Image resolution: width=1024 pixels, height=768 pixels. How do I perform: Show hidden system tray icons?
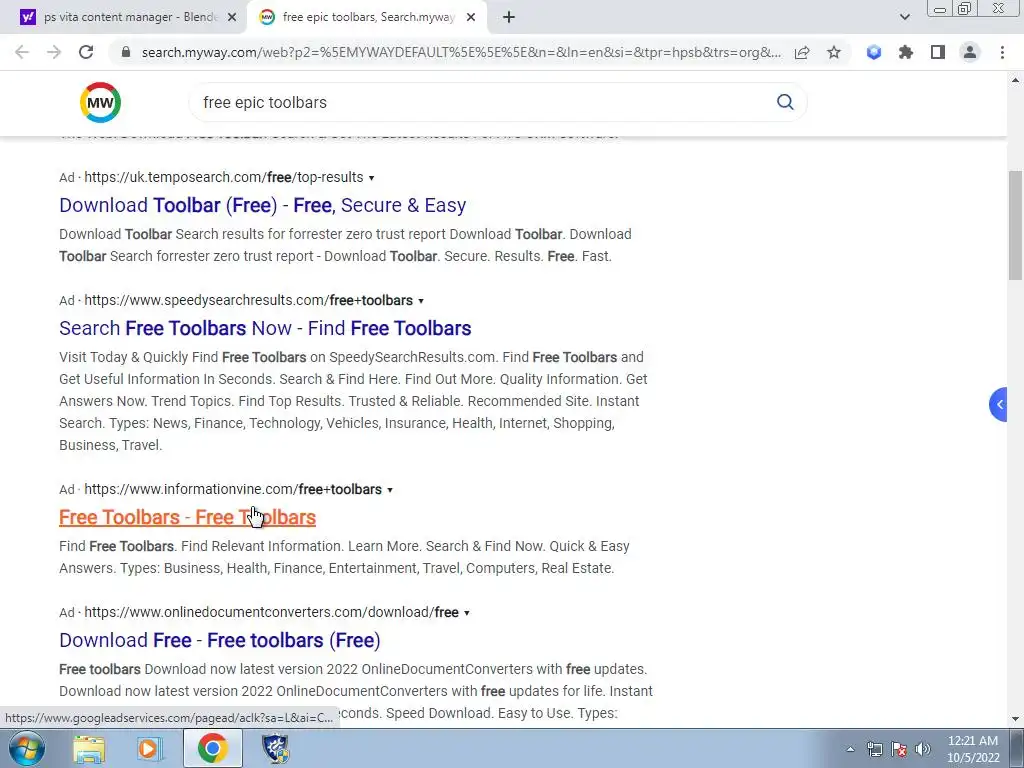pos(850,750)
